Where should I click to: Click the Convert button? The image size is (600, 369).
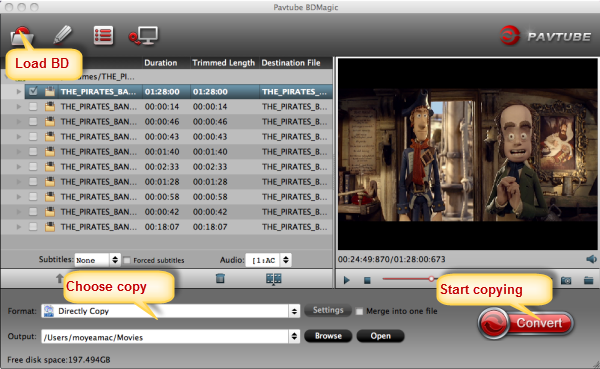click(526, 323)
